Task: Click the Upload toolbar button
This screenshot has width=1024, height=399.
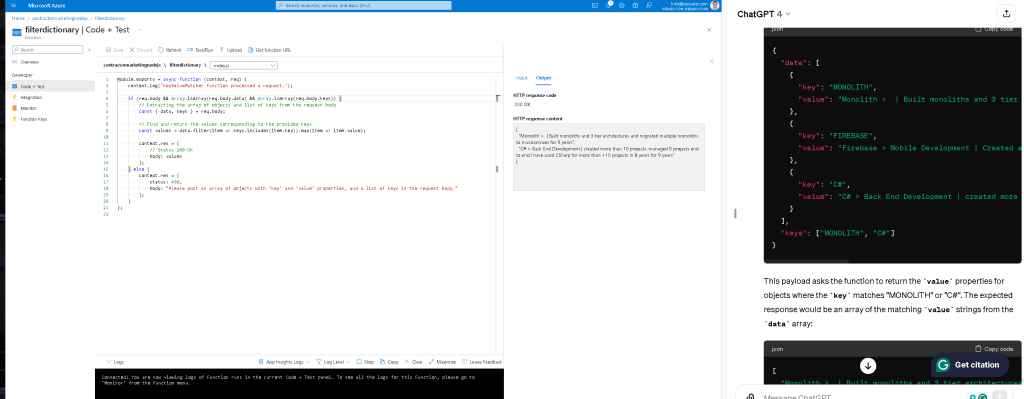Action: (x=231, y=50)
